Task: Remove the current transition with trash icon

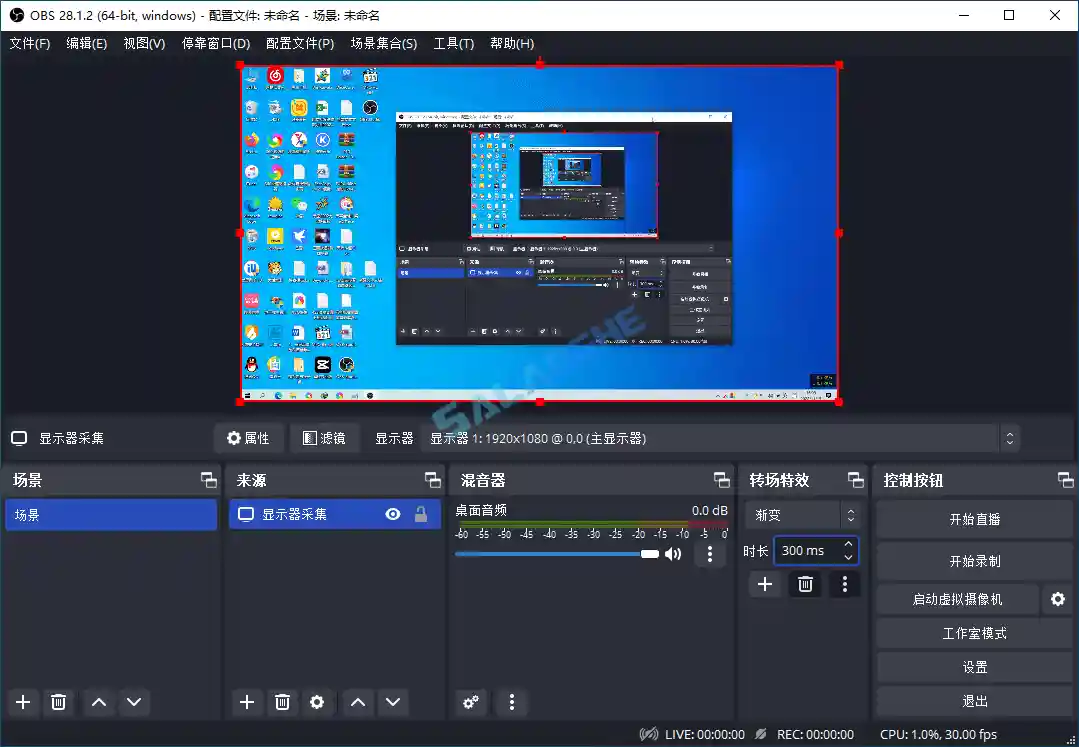Action: [x=805, y=584]
